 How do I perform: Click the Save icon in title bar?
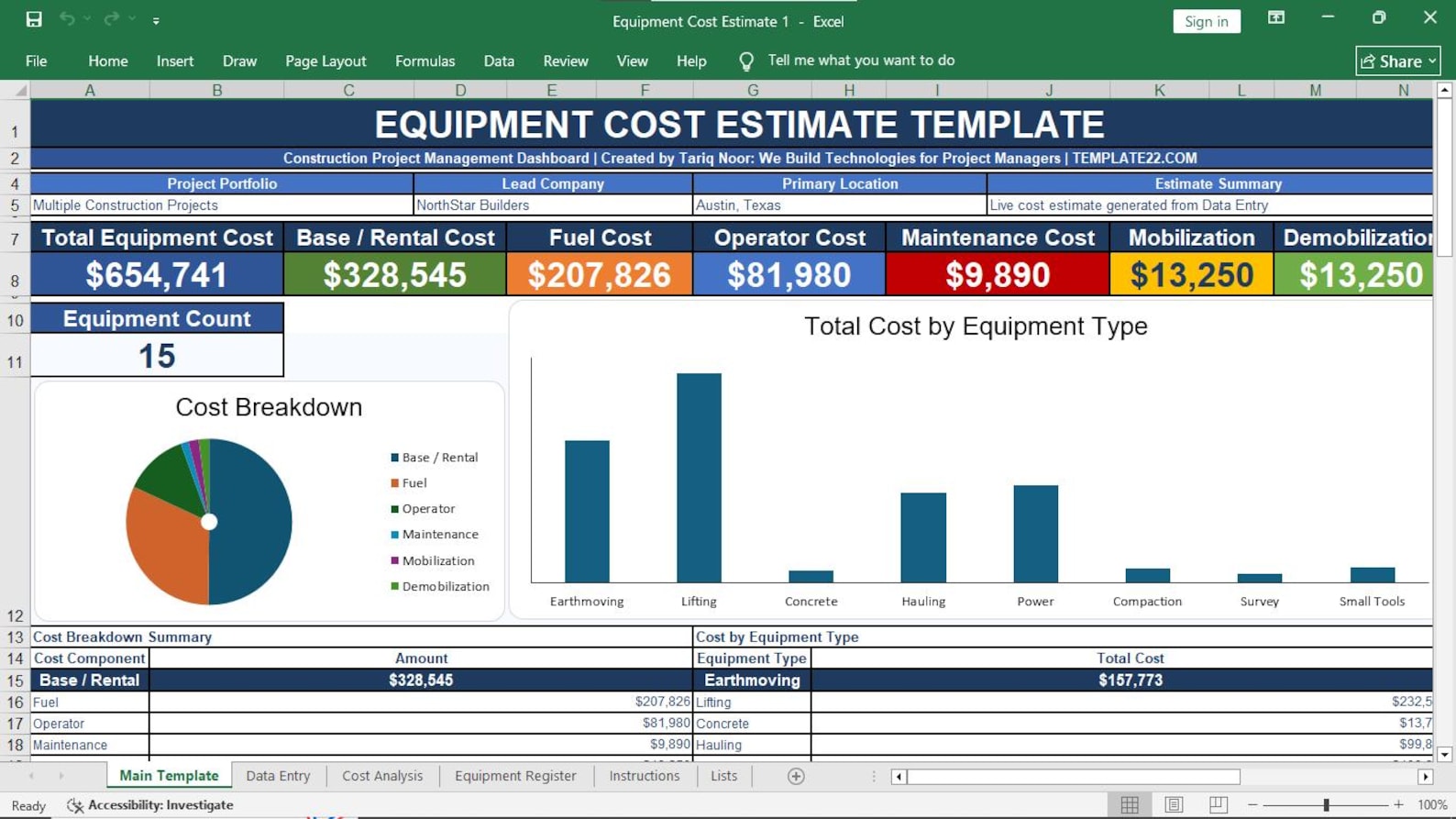coord(34,19)
